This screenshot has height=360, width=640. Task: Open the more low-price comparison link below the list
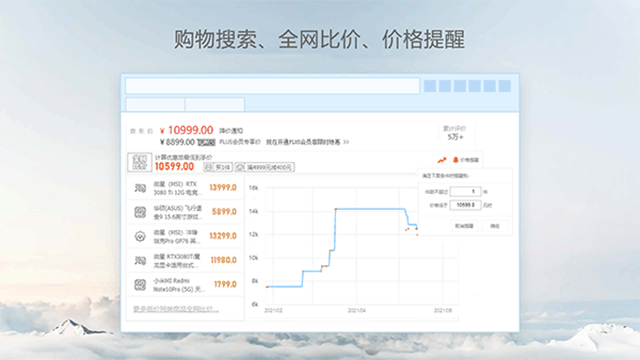[176, 309]
